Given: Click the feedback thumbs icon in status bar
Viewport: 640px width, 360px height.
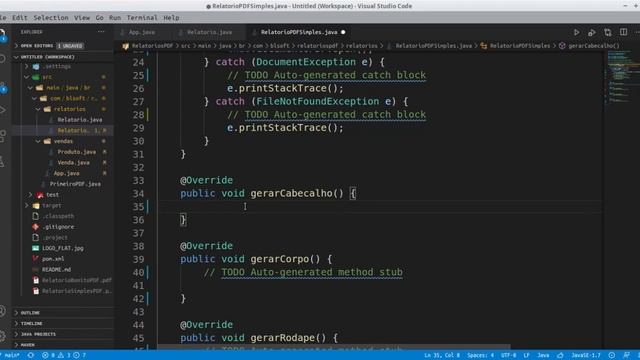Looking at the screenshot, I should click(x=560, y=355).
